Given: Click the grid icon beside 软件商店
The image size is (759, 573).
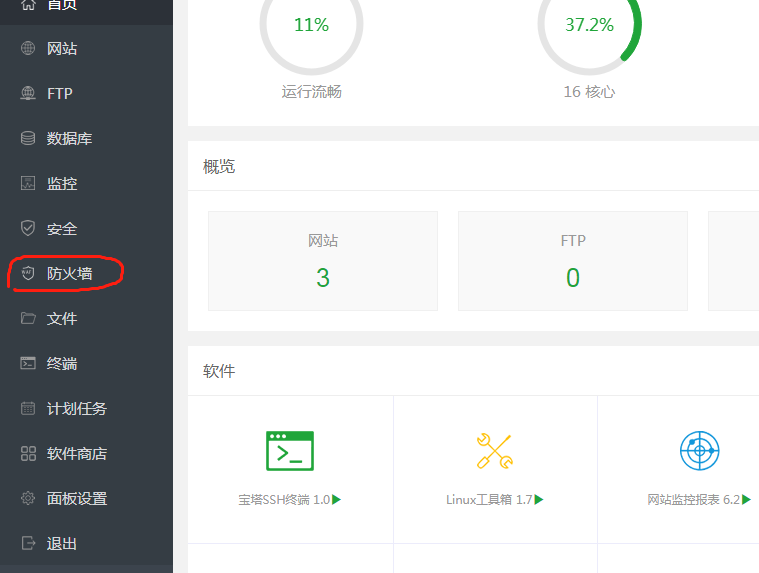Looking at the screenshot, I should point(28,453).
